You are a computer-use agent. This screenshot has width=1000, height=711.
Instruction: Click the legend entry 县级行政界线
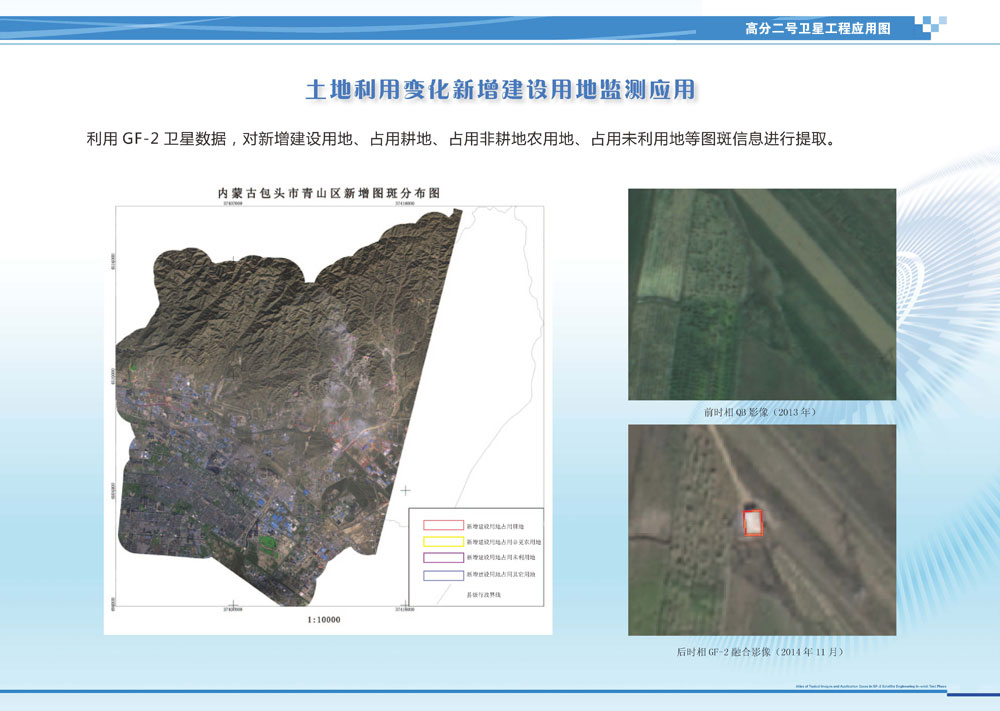483,595
